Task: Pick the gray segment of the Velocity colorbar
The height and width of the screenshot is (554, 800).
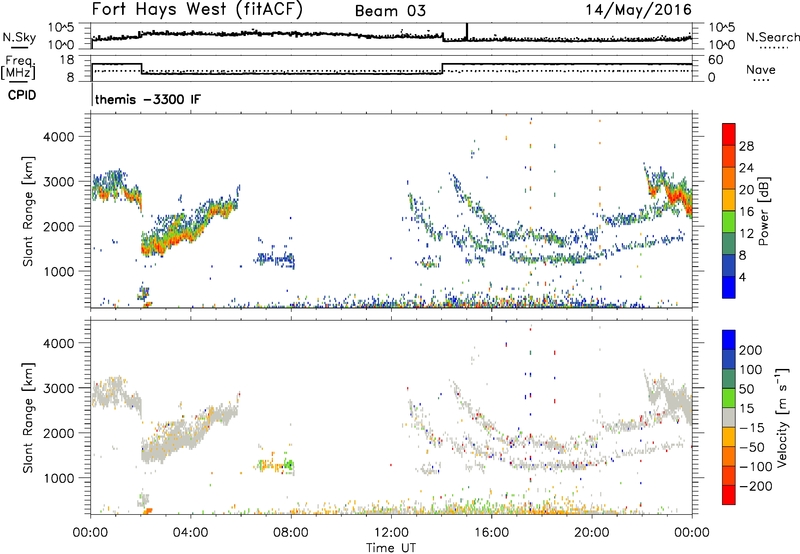Action: [x=729, y=417]
